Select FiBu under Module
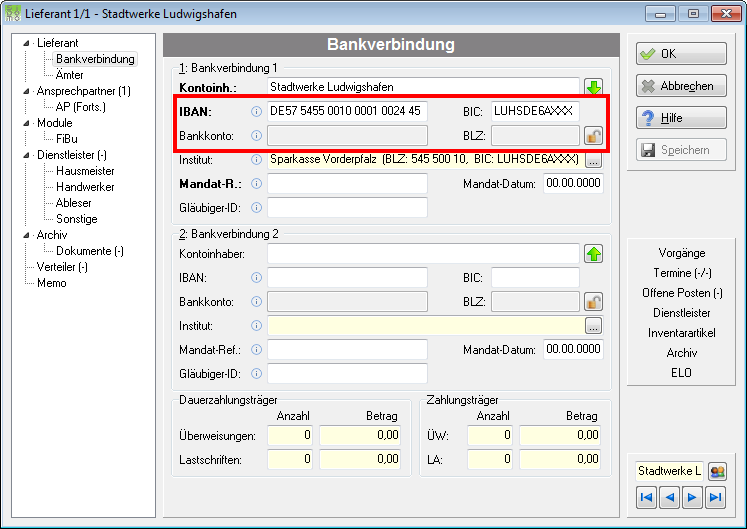Screen dimensions: 747x529 pyautogui.click(x=67, y=139)
